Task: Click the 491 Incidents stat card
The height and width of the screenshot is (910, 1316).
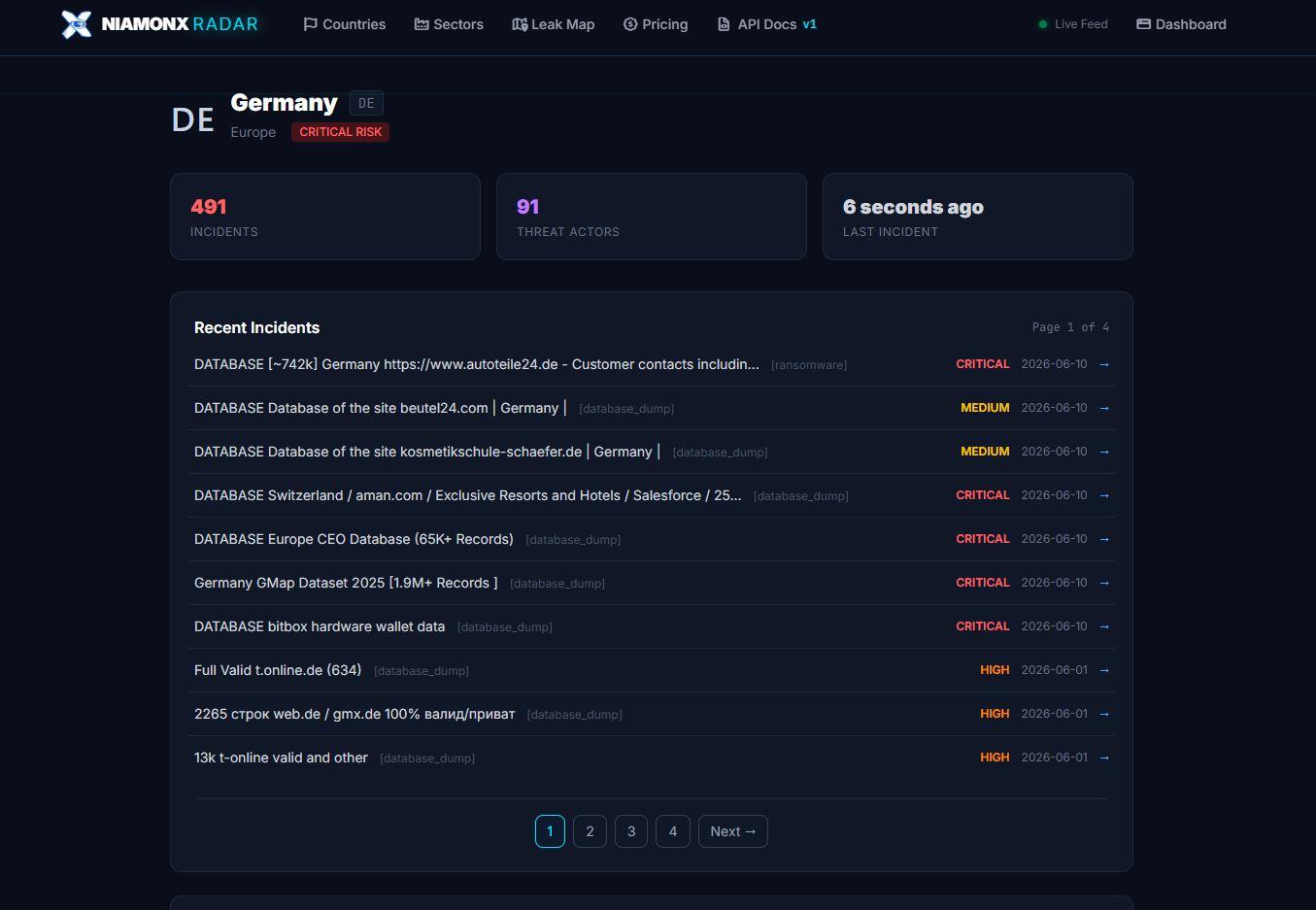Action: [325, 217]
